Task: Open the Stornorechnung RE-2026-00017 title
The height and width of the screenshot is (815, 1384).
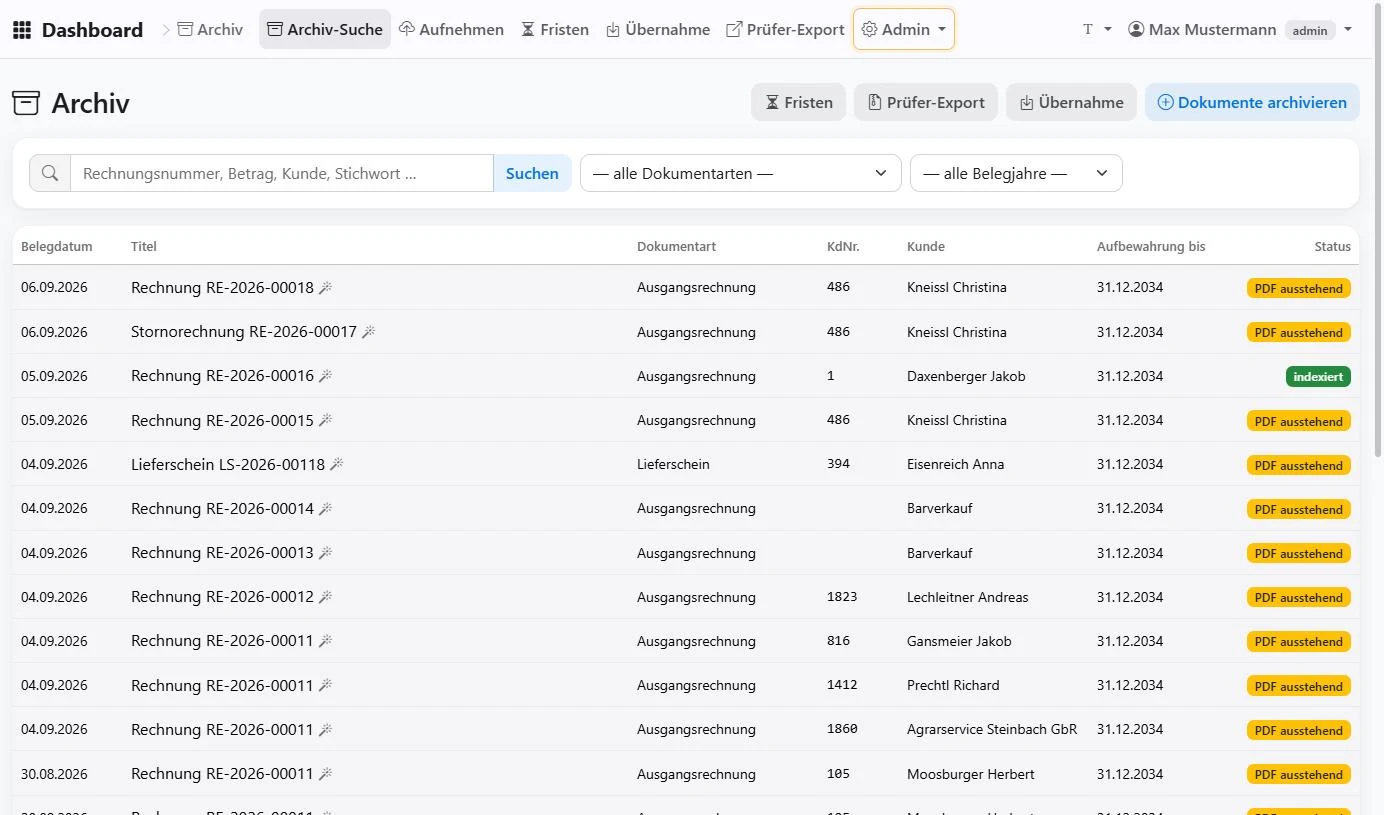Action: coord(244,332)
